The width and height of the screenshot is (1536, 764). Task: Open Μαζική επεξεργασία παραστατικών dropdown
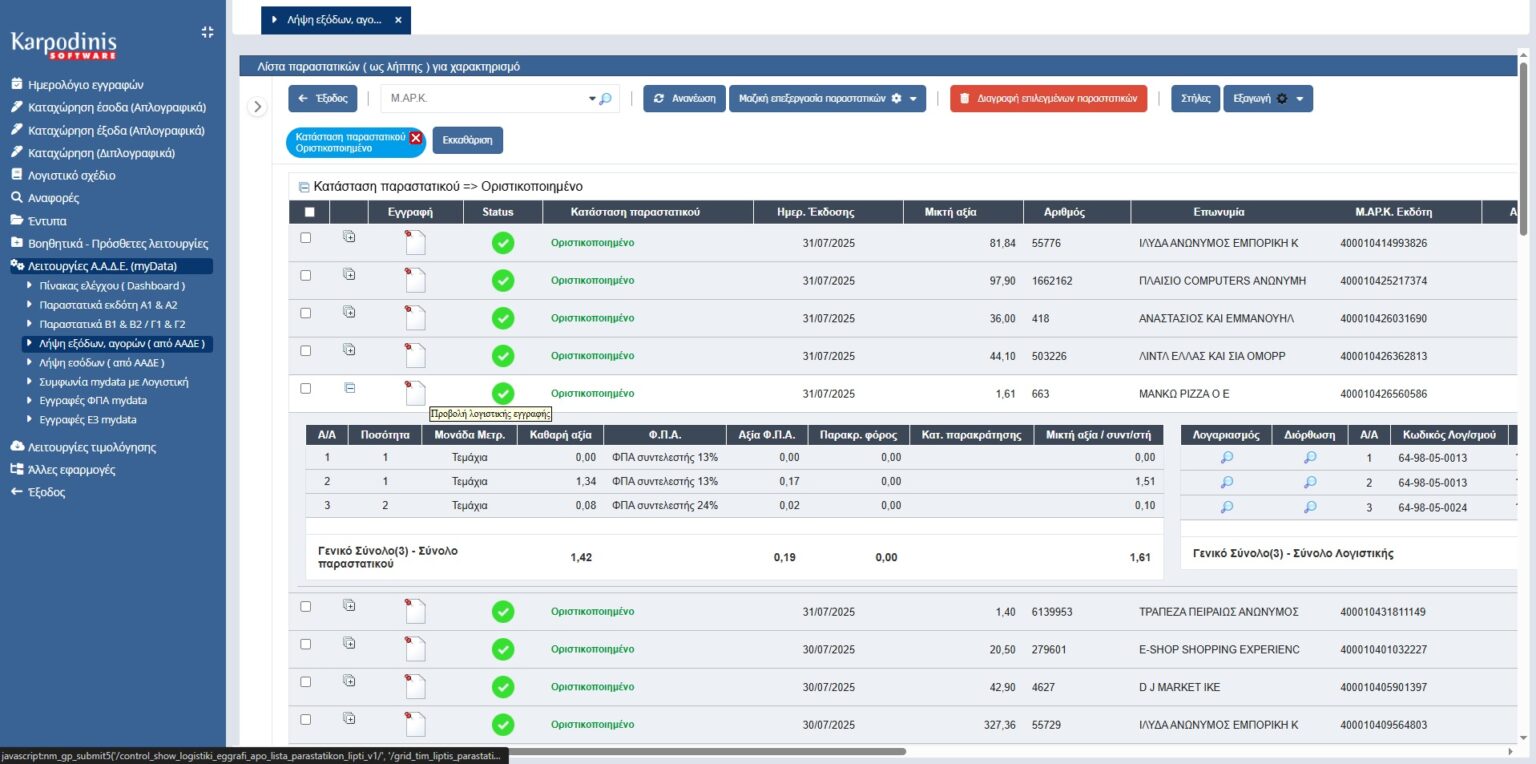coord(828,99)
